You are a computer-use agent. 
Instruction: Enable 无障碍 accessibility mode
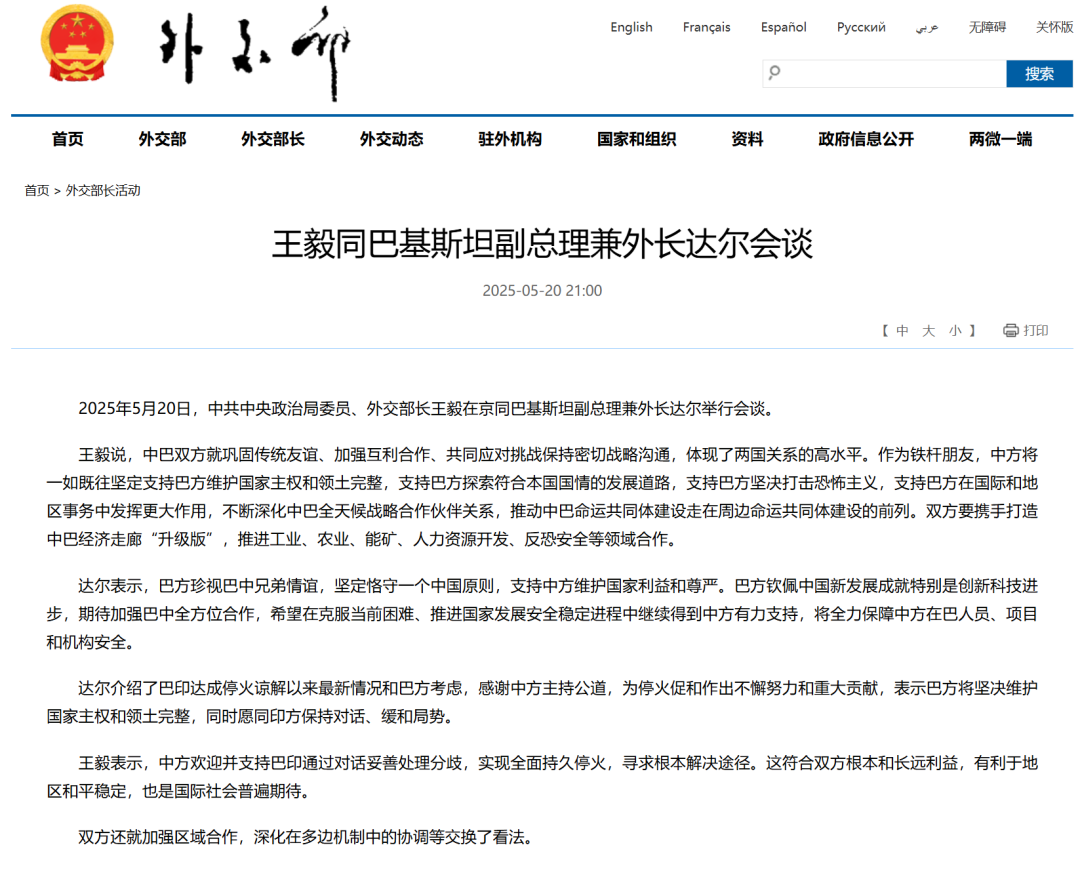tap(987, 27)
